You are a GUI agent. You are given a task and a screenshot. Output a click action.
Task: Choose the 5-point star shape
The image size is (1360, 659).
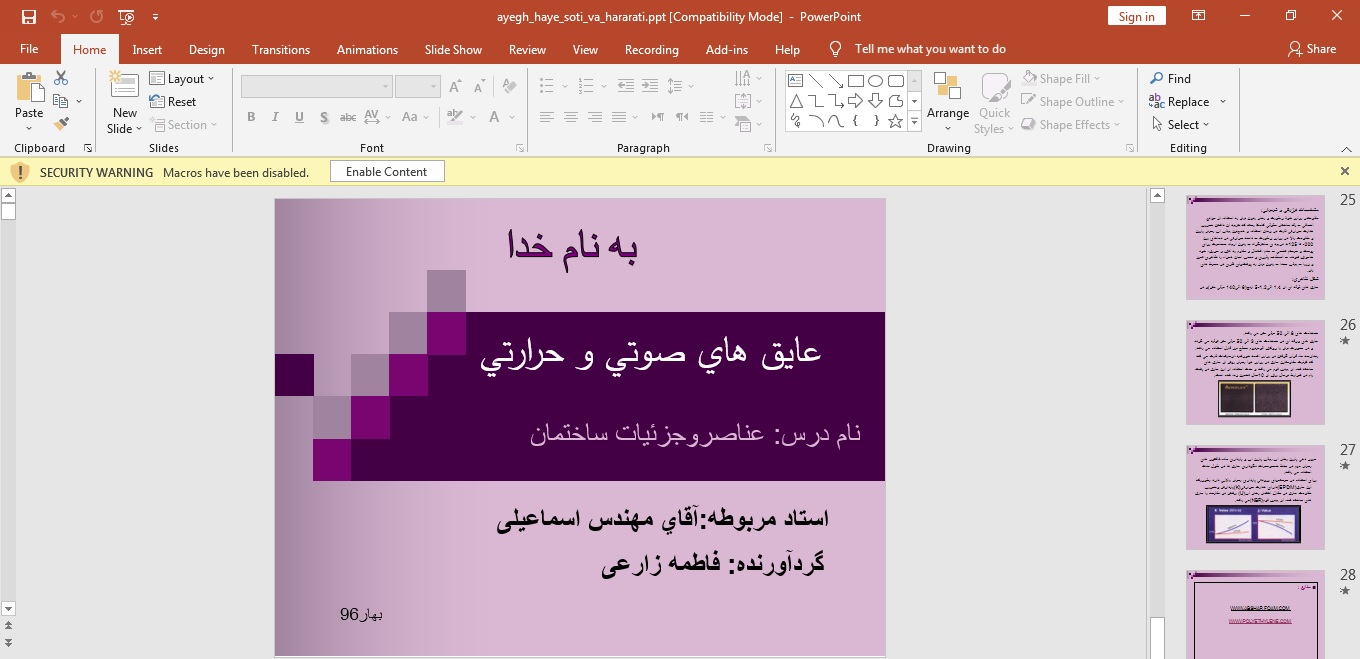pos(895,121)
